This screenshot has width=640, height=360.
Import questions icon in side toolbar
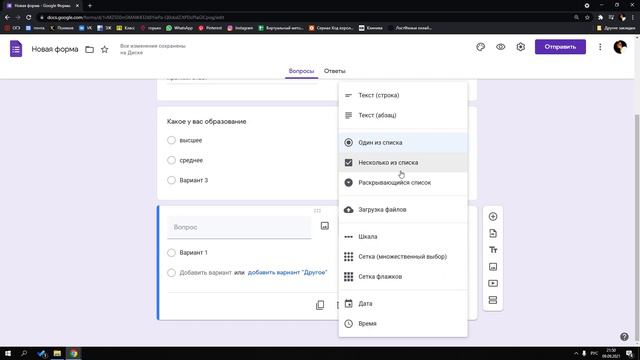tap(493, 233)
